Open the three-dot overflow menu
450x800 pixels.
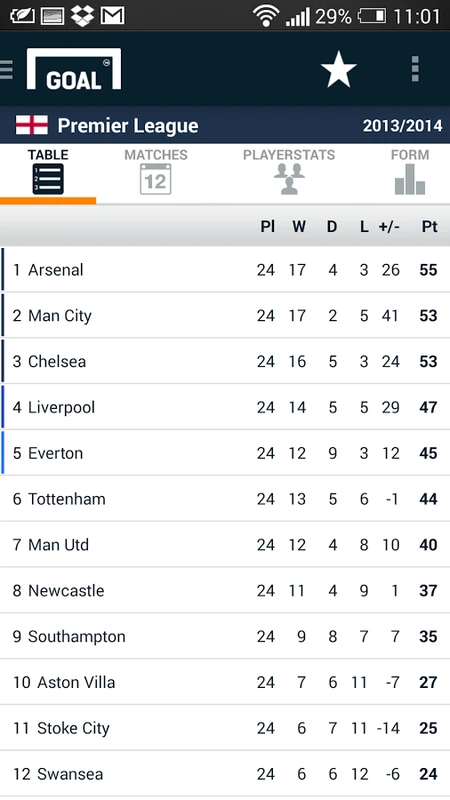[415, 69]
